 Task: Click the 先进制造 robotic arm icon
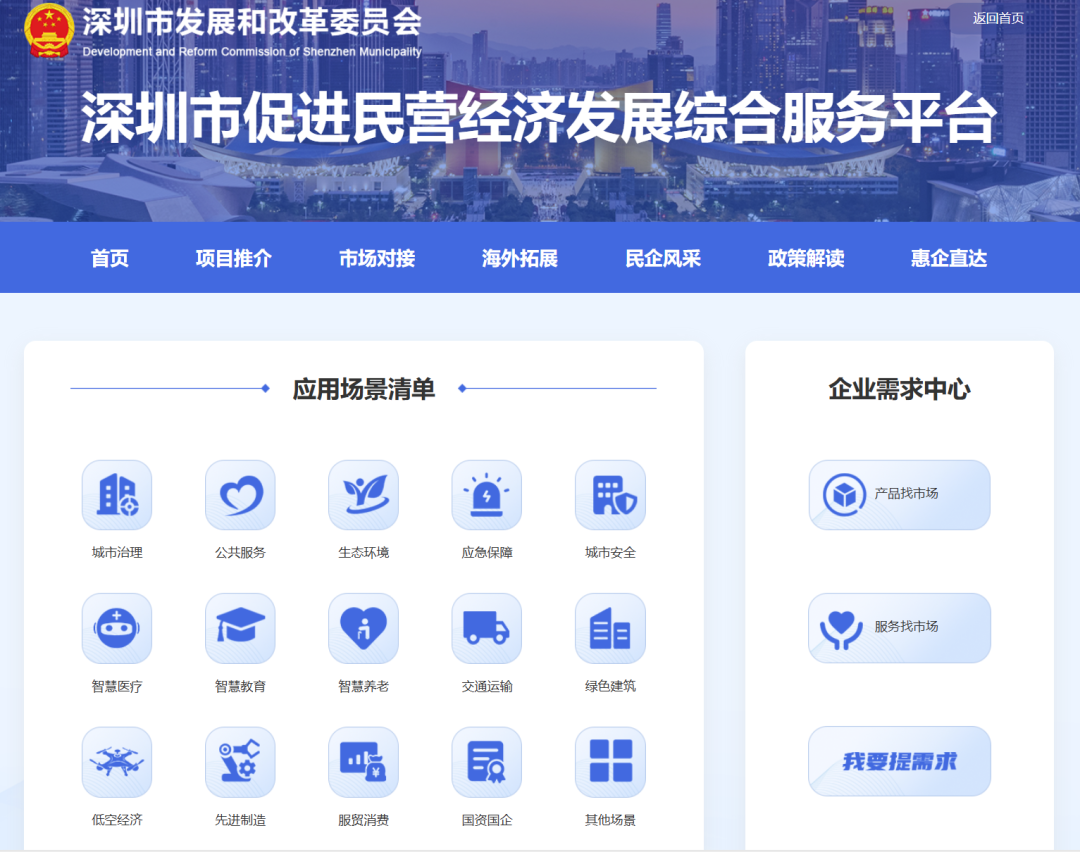pos(240,761)
